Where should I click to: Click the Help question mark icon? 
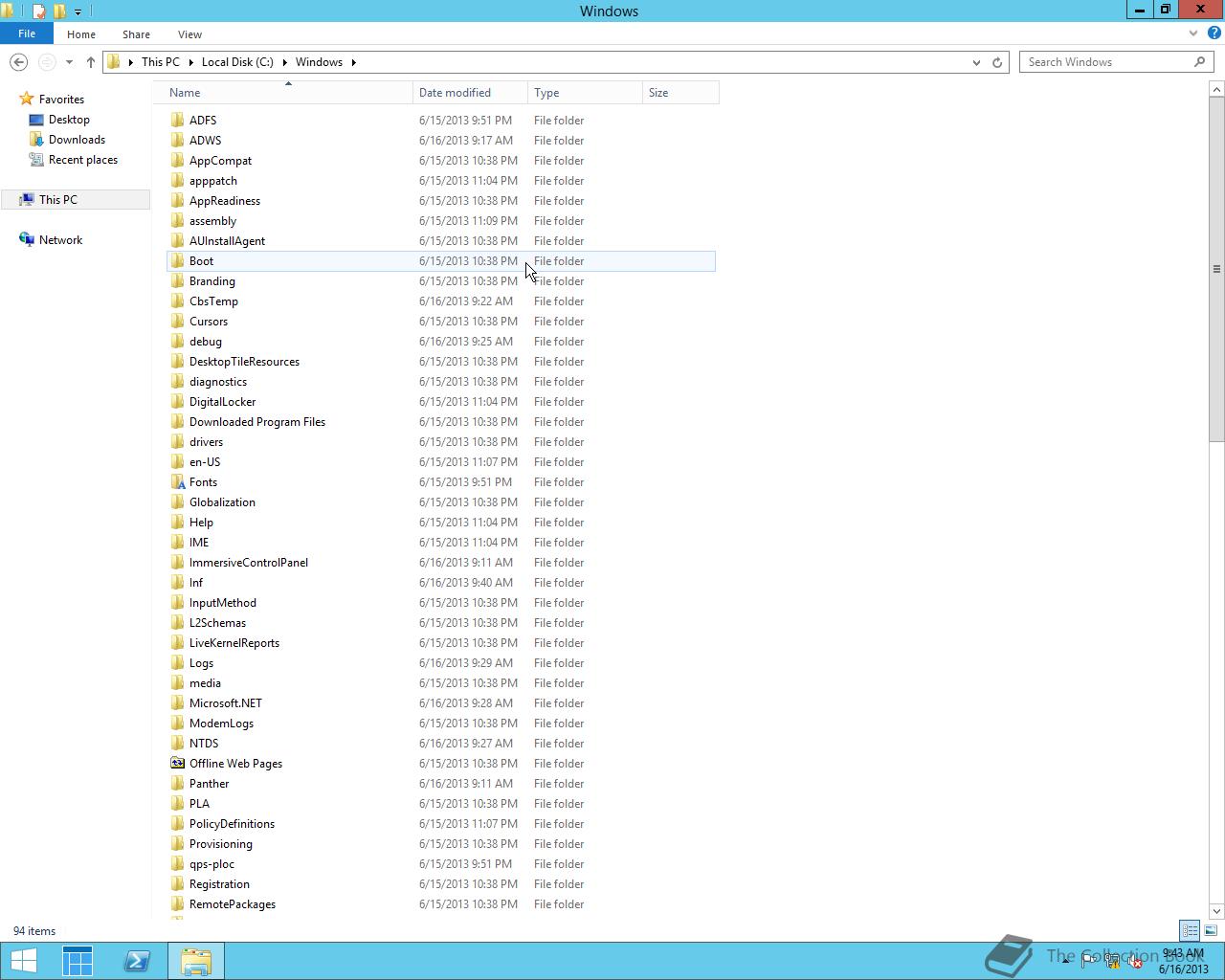1214,33
